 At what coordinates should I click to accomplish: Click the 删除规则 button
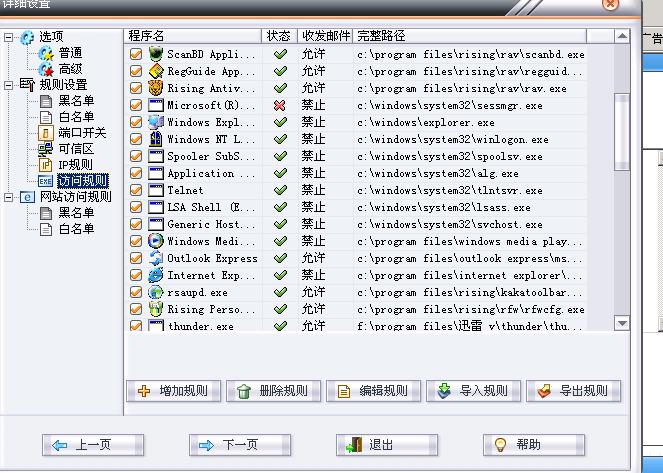tap(274, 391)
